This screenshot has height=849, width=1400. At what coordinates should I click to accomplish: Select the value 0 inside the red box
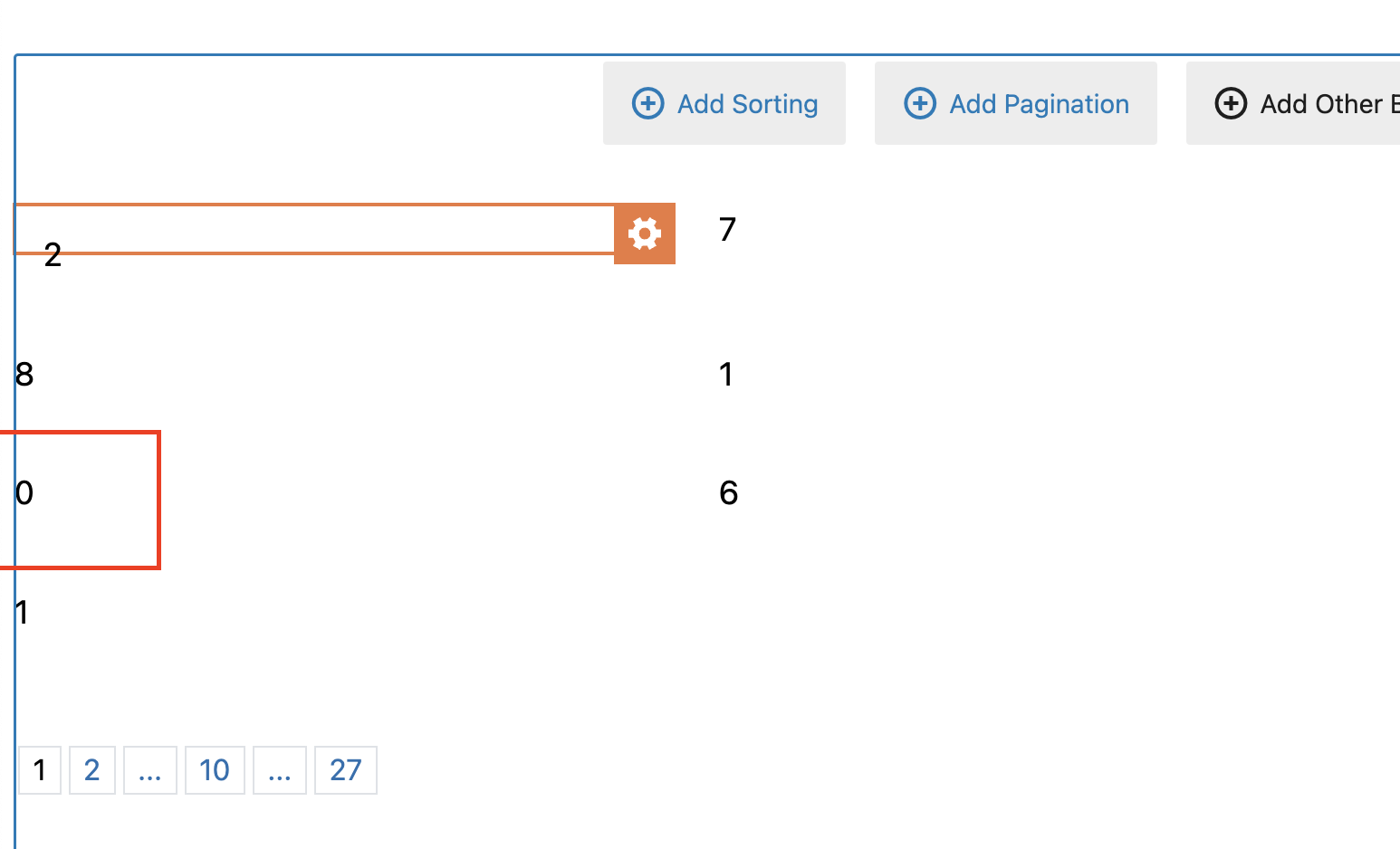pos(25,493)
